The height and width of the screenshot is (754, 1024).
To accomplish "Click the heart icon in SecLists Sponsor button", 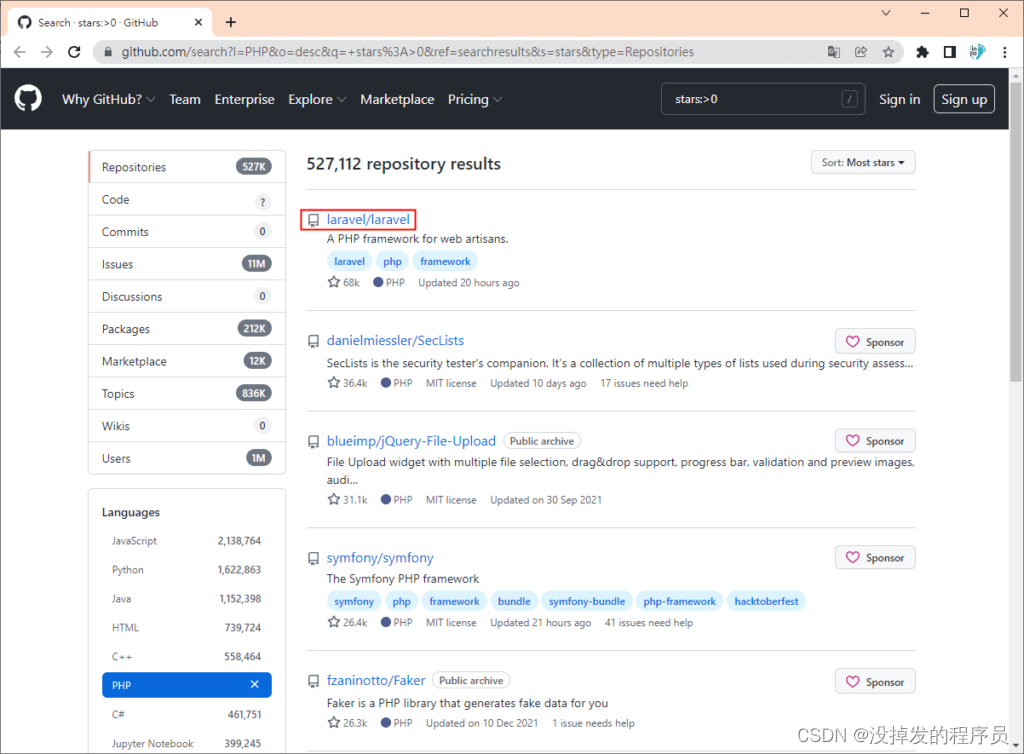I will coord(852,341).
